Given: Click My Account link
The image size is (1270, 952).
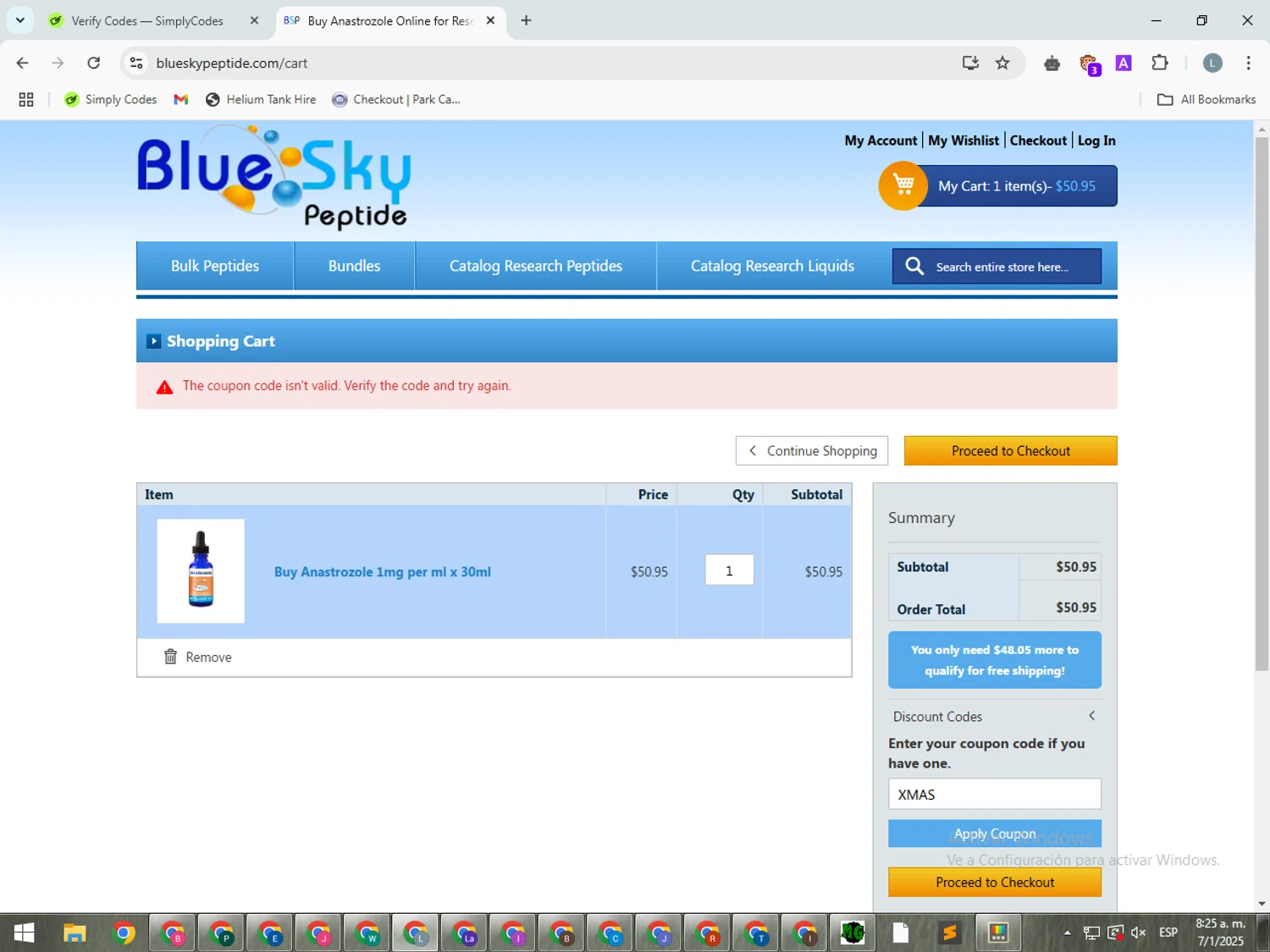Looking at the screenshot, I should click(881, 140).
